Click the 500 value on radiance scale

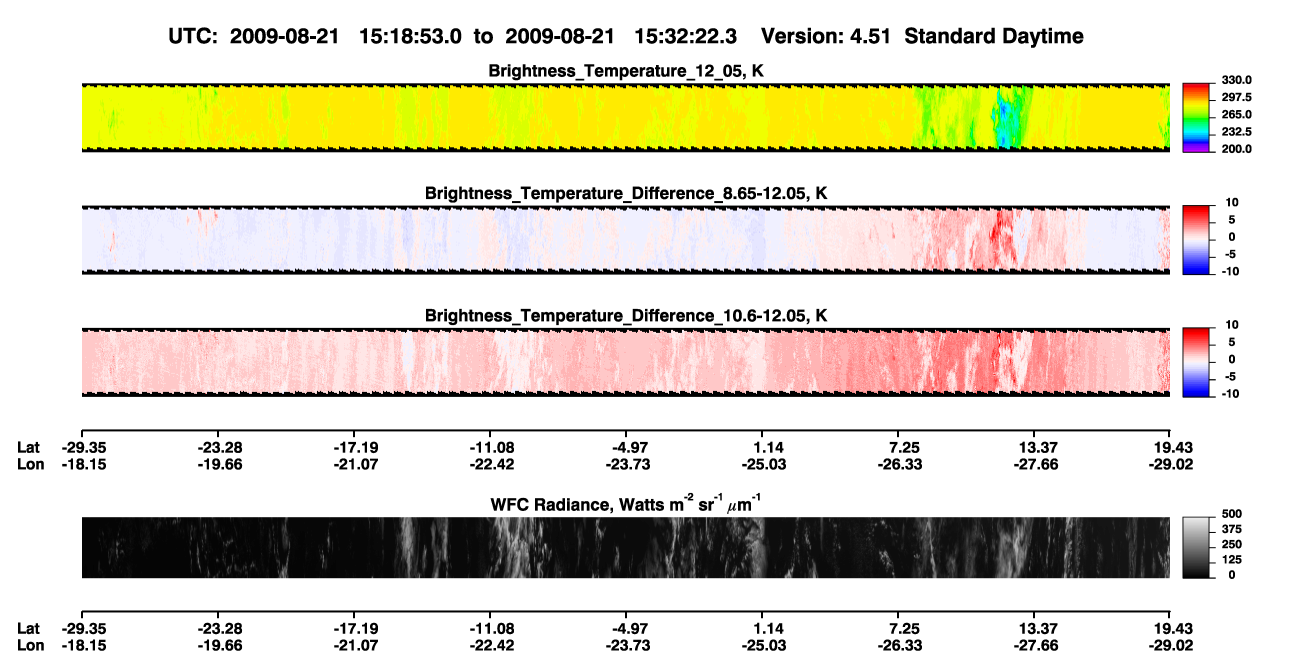point(1229,513)
